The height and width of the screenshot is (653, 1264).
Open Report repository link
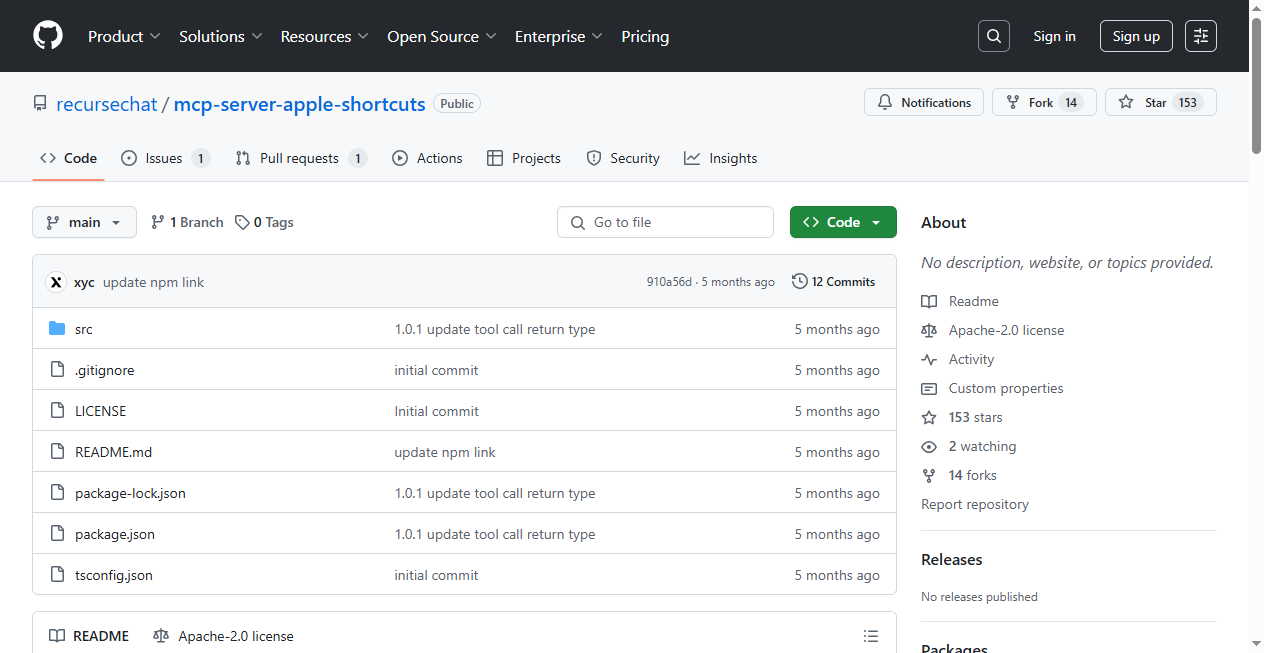pyautogui.click(x=975, y=504)
